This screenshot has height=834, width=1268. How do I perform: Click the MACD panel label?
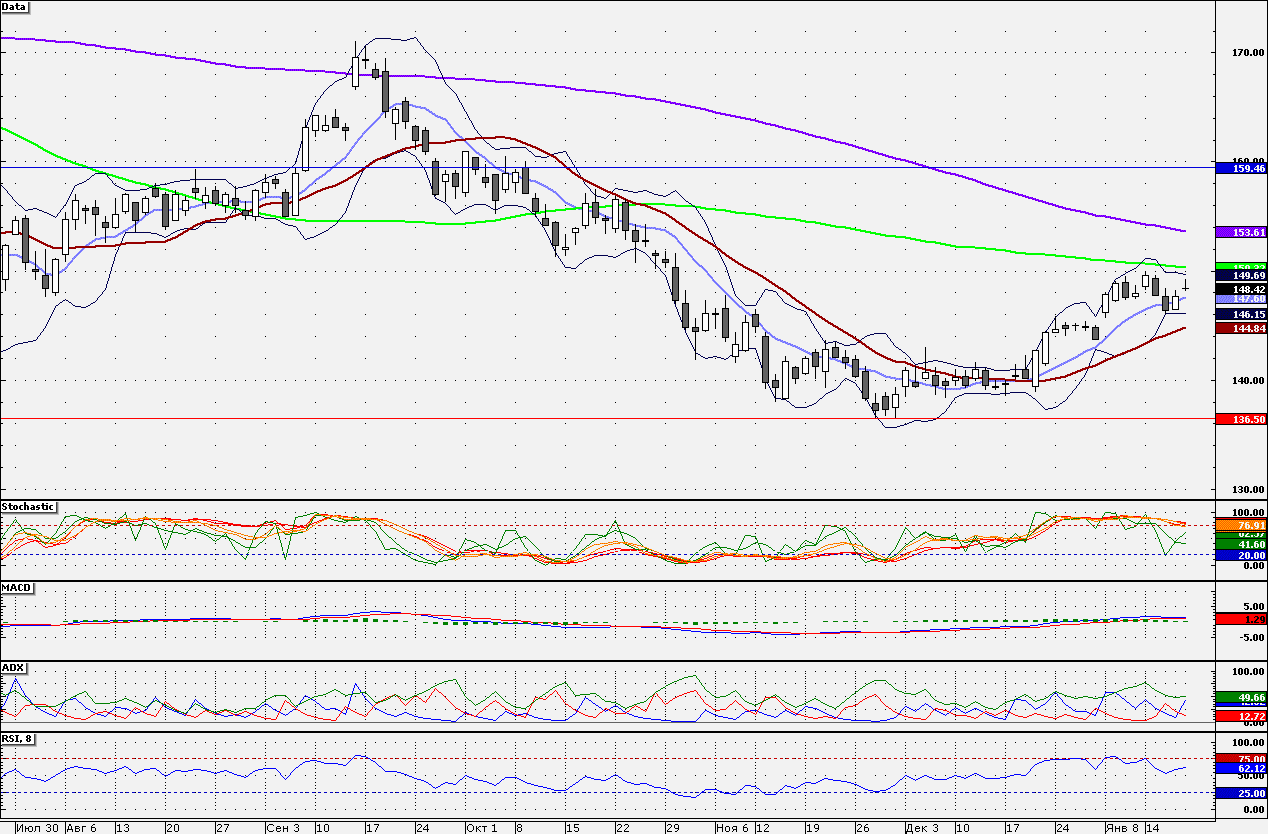pyautogui.click(x=16, y=587)
